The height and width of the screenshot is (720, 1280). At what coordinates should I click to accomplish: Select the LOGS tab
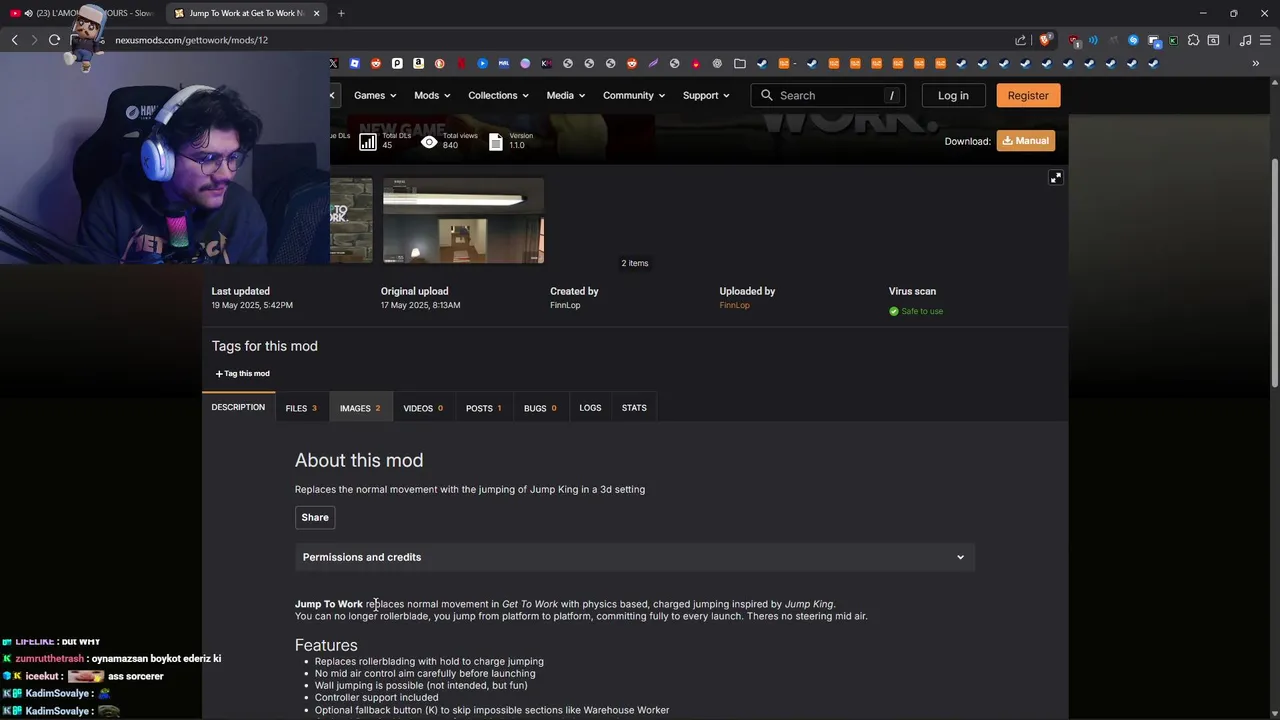590,408
